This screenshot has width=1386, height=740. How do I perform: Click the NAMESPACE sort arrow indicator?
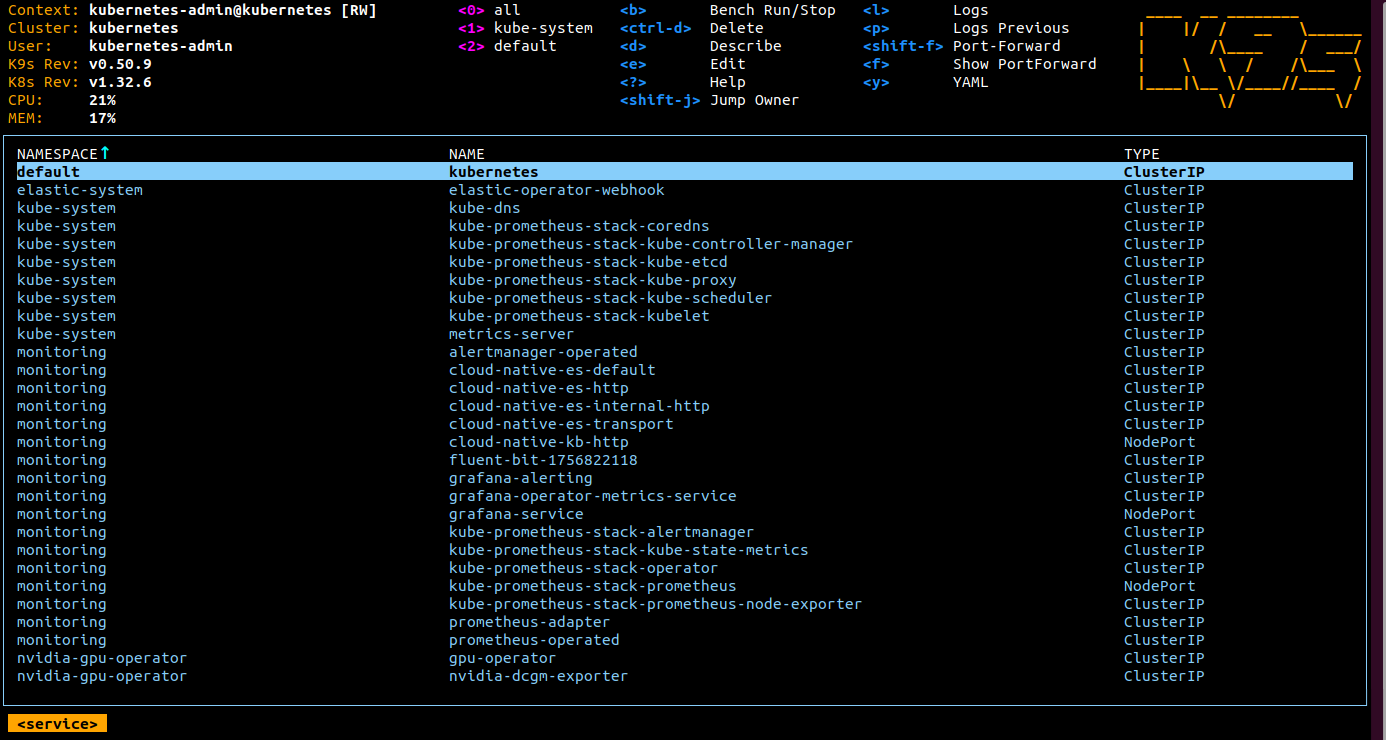point(104,153)
